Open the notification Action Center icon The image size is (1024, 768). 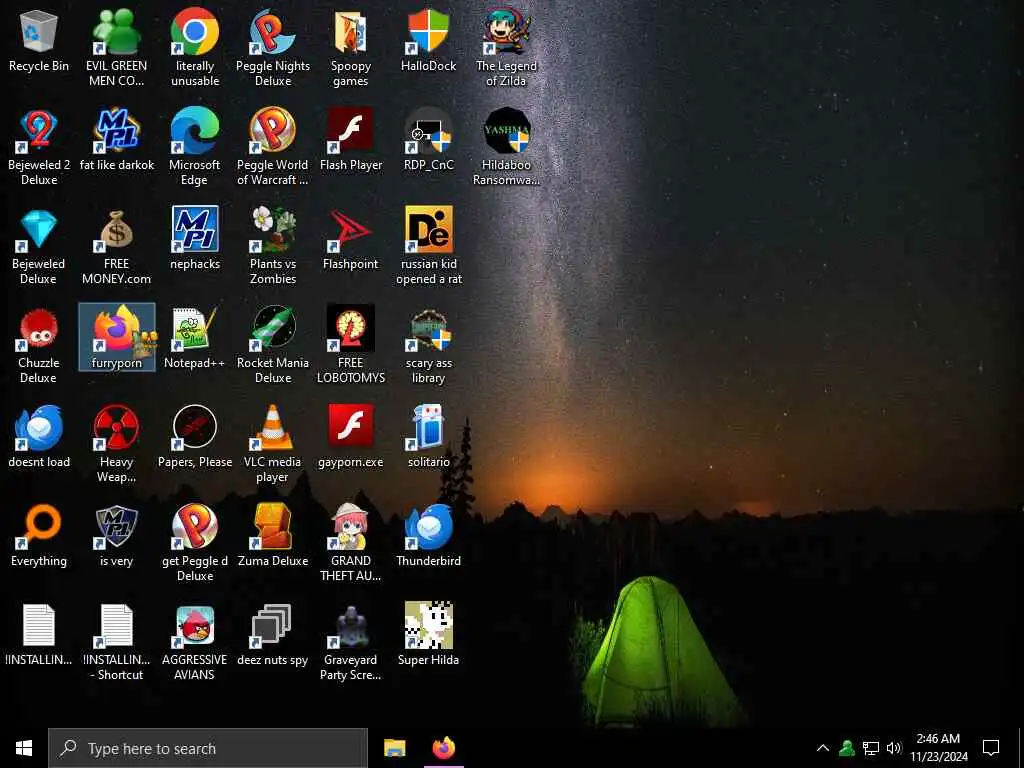click(991, 748)
